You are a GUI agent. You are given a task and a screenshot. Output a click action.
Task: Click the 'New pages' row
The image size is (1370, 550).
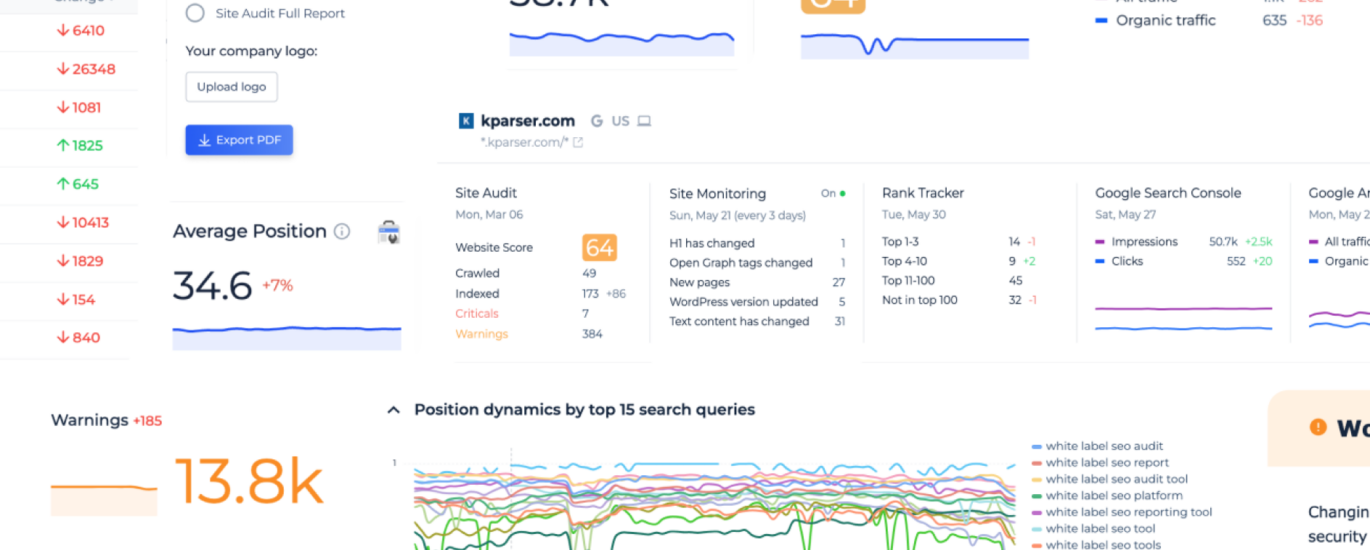coord(757,282)
